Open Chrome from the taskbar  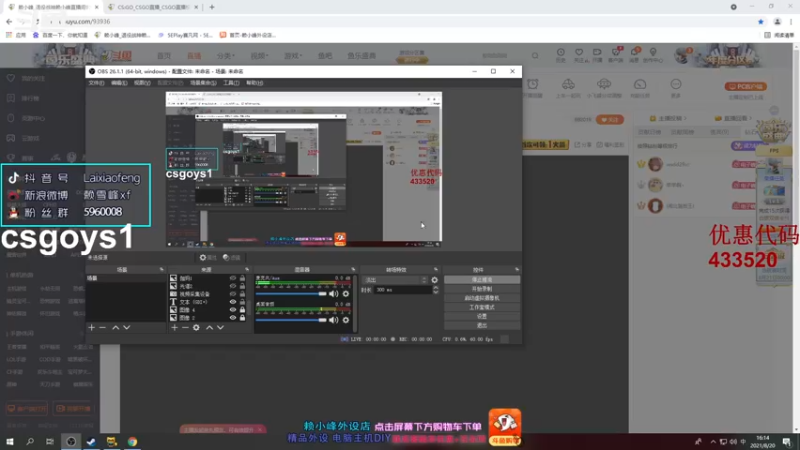pos(132,442)
